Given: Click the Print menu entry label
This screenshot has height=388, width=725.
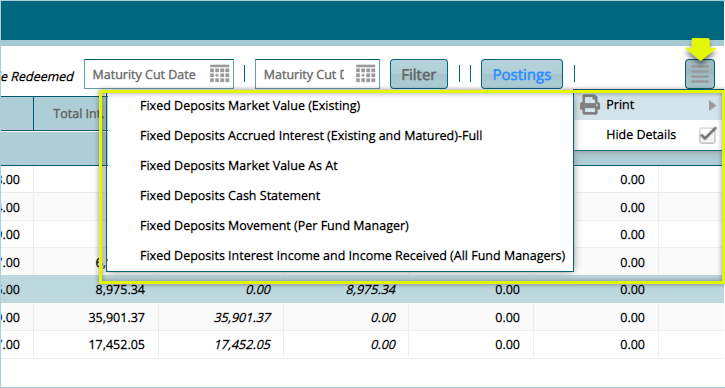Looking at the screenshot, I should (620, 105).
